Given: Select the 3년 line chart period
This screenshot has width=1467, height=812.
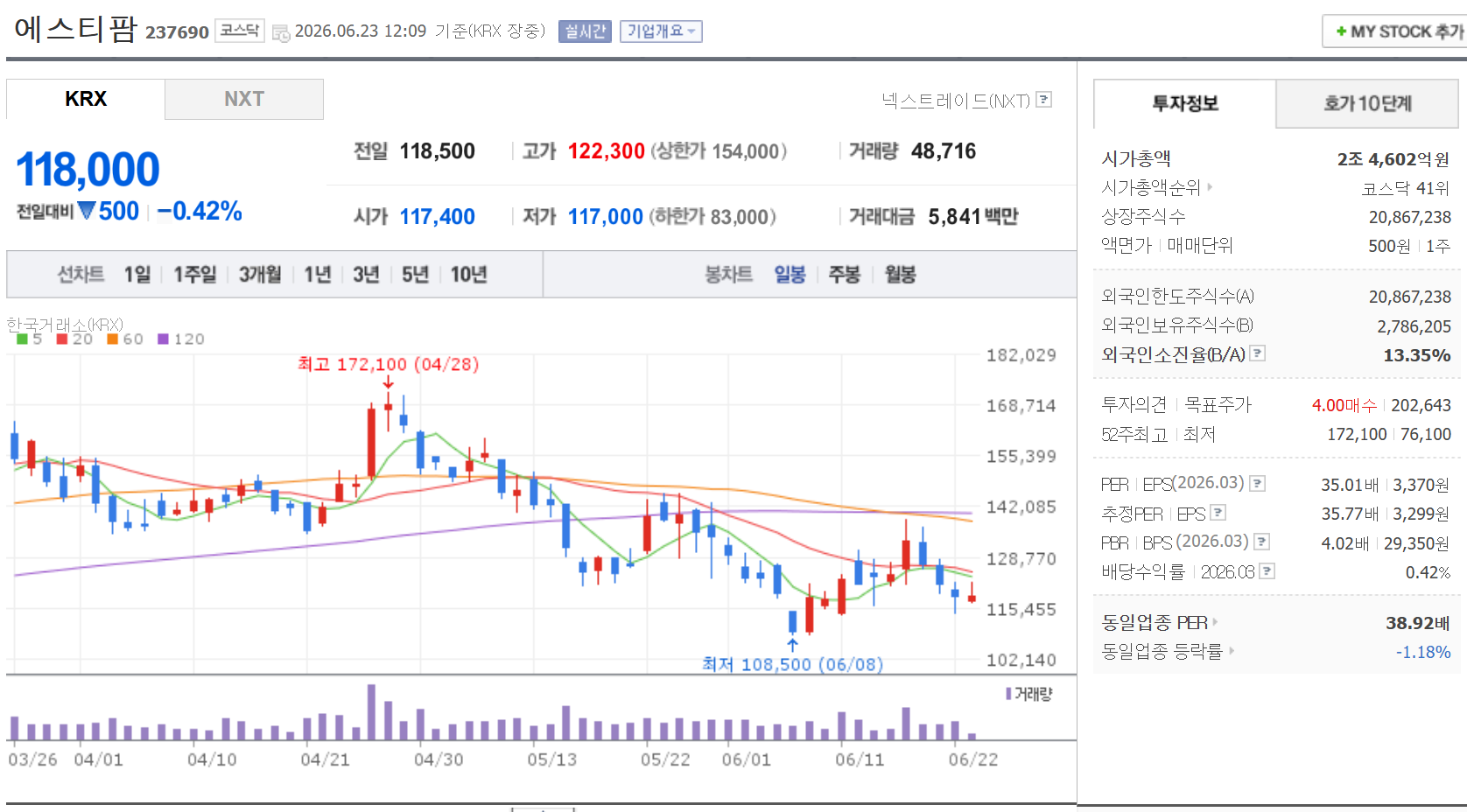Looking at the screenshot, I should [x=366, y=275].
